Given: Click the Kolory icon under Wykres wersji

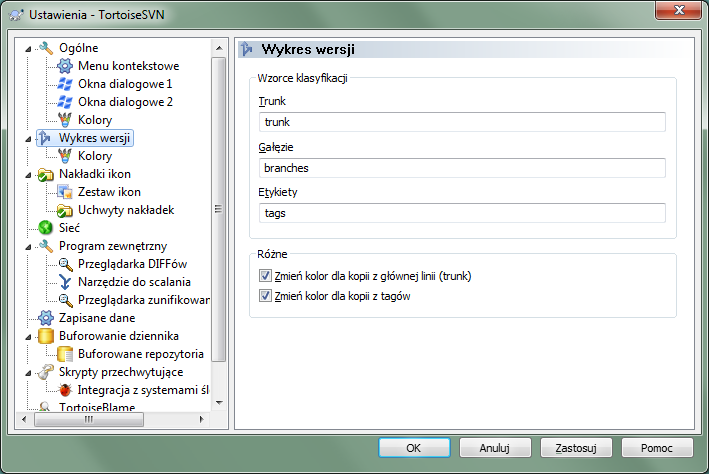Looking at the screenshot, I should (65, 156).
